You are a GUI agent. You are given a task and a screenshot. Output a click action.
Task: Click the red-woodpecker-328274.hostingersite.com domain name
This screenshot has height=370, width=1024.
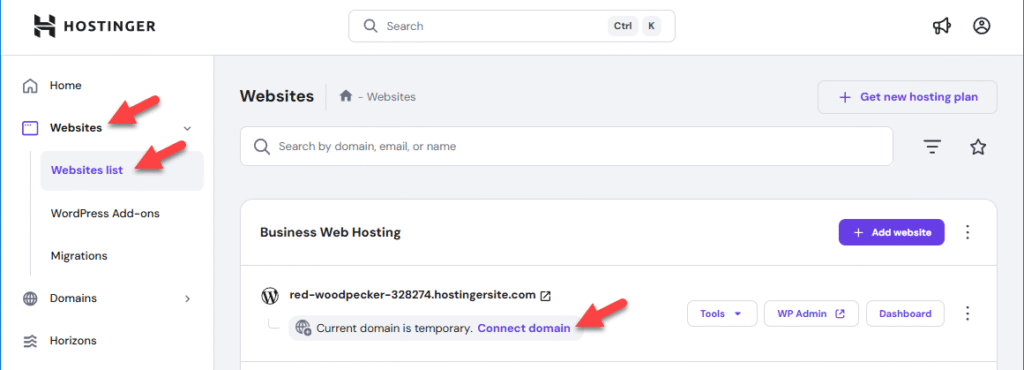pos(413,295)
